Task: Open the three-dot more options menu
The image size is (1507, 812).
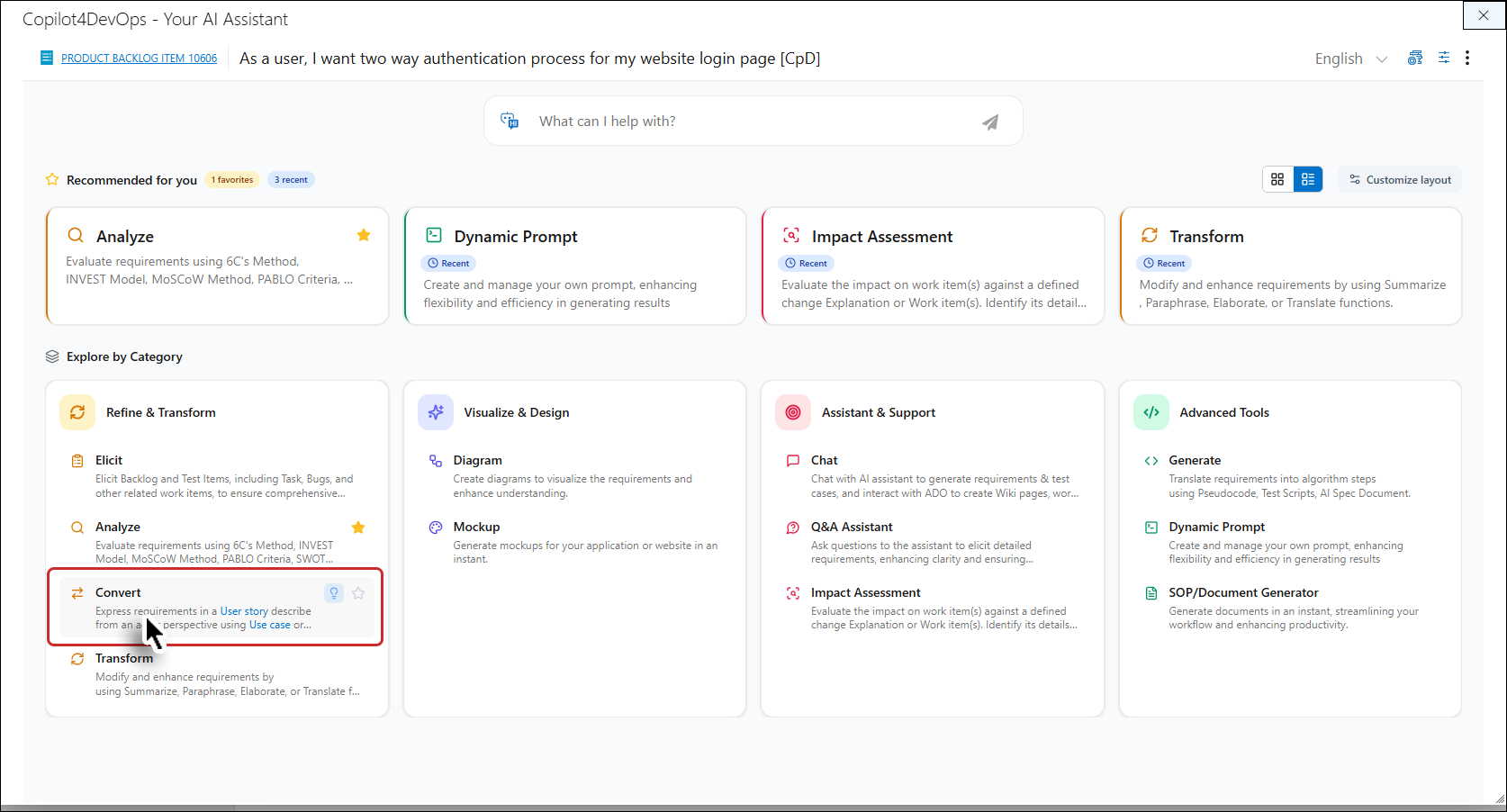Action: (1467, 58)
